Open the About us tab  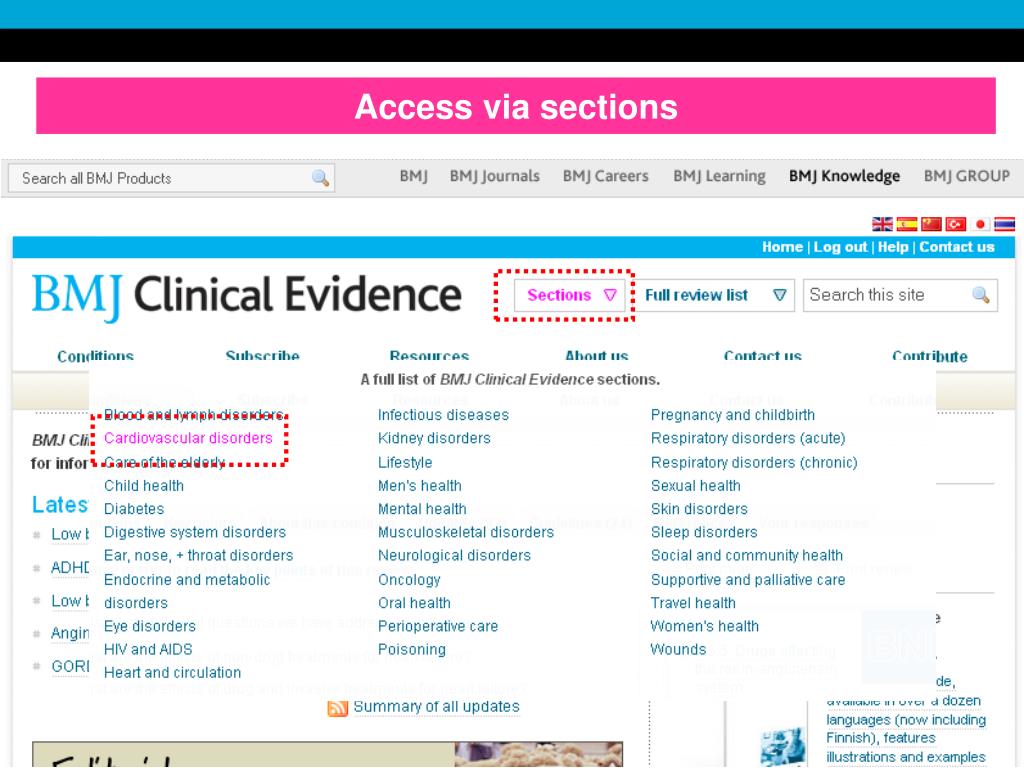point(596,357)
